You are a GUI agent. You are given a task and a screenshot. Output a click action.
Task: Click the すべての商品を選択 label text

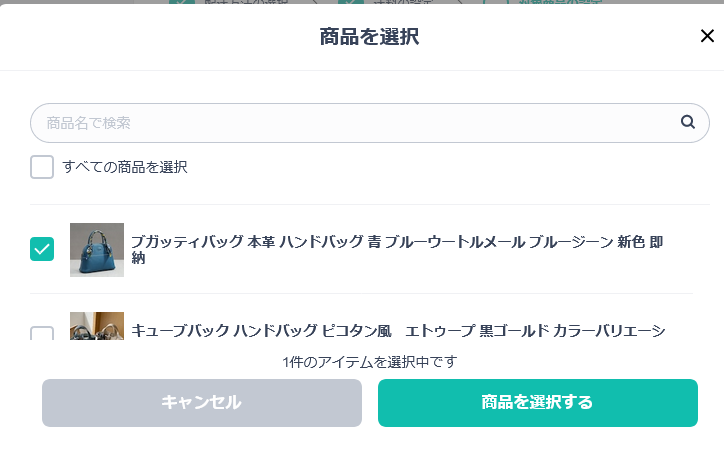pos(125,167)
